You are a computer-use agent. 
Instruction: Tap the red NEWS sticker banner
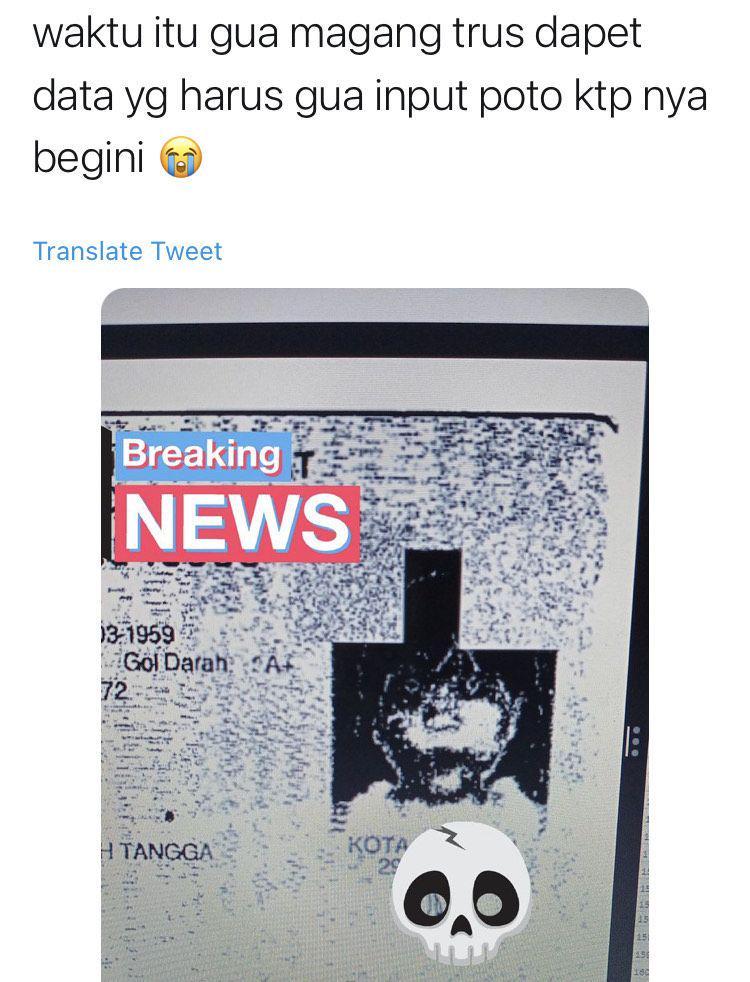[237, 523]
